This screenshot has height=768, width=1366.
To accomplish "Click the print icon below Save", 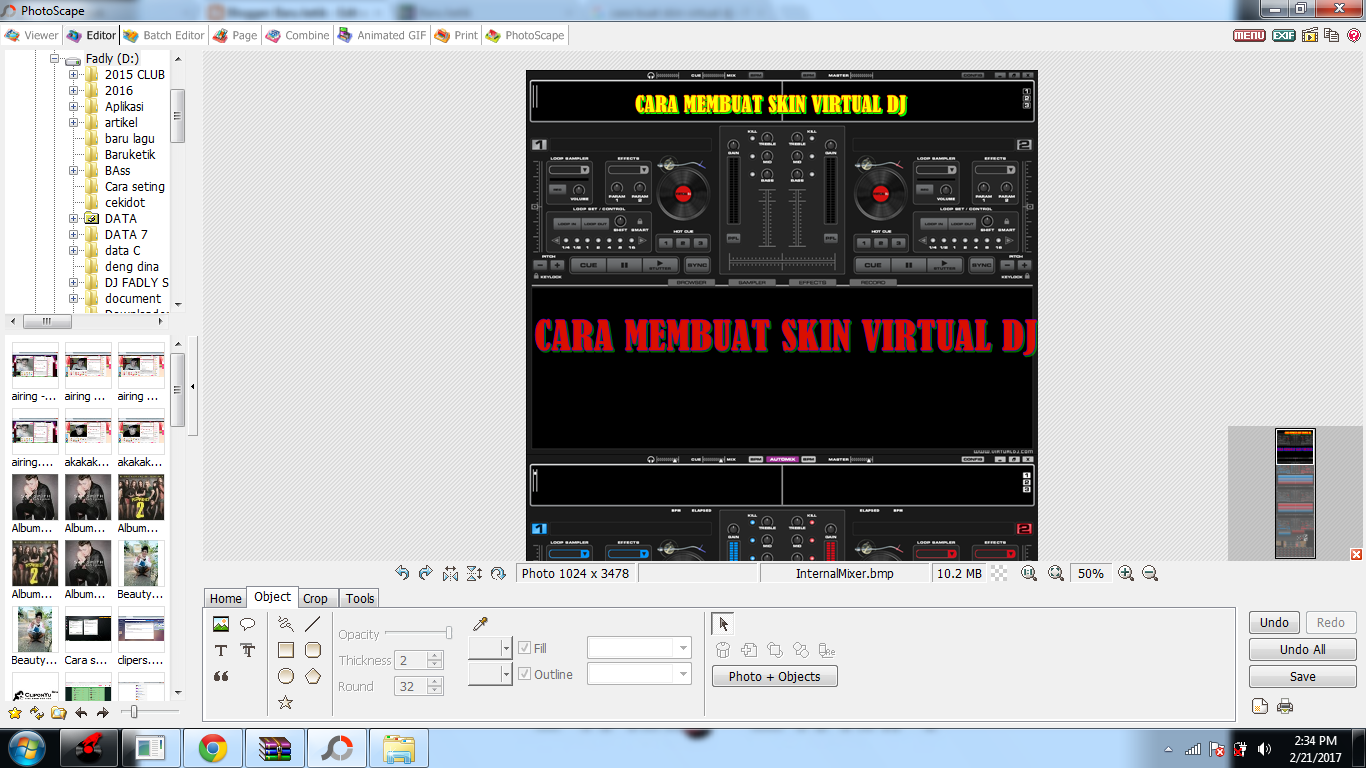I will pos(1285,706).
